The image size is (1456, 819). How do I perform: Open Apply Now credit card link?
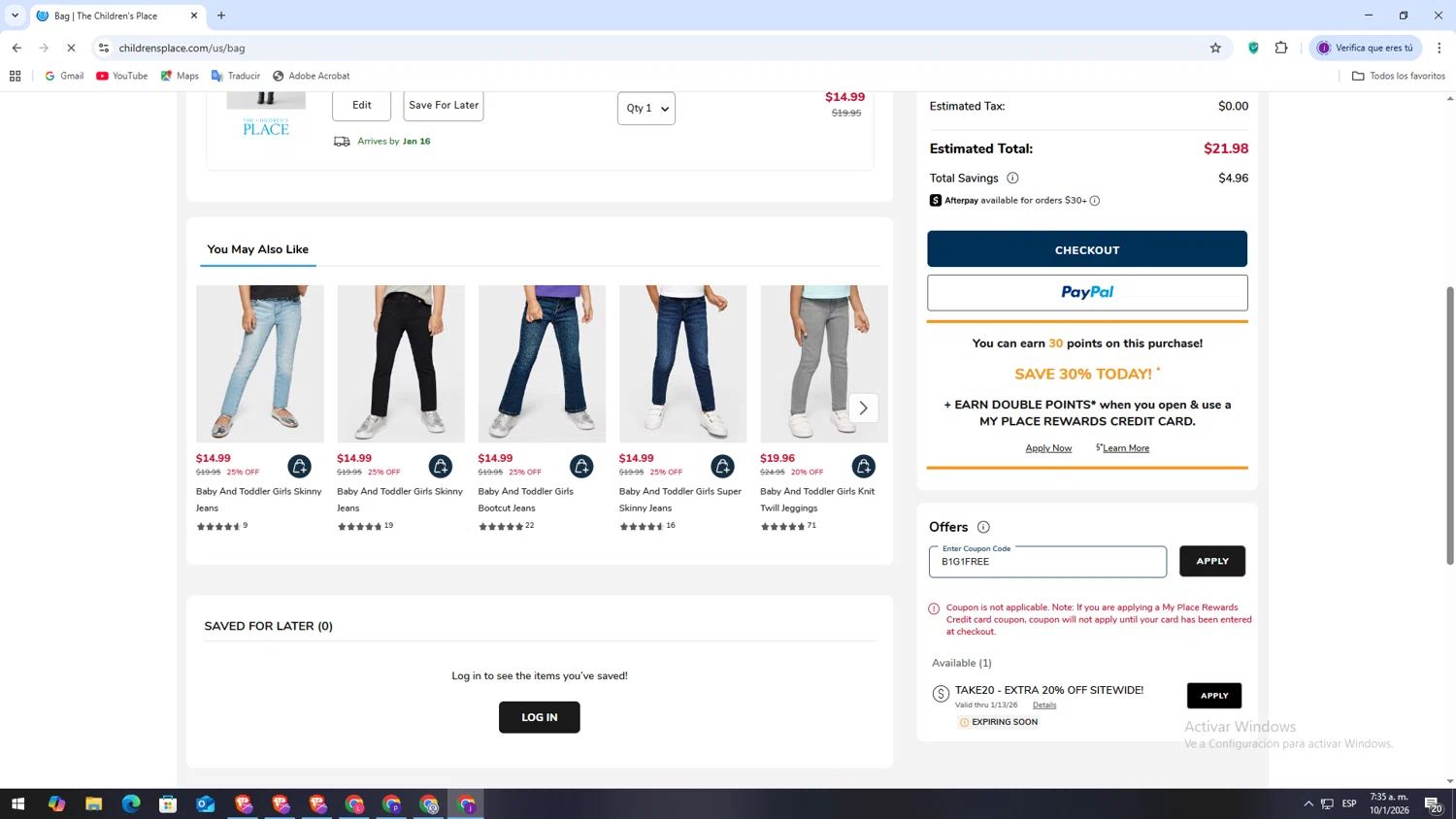tap(1048, 448)
